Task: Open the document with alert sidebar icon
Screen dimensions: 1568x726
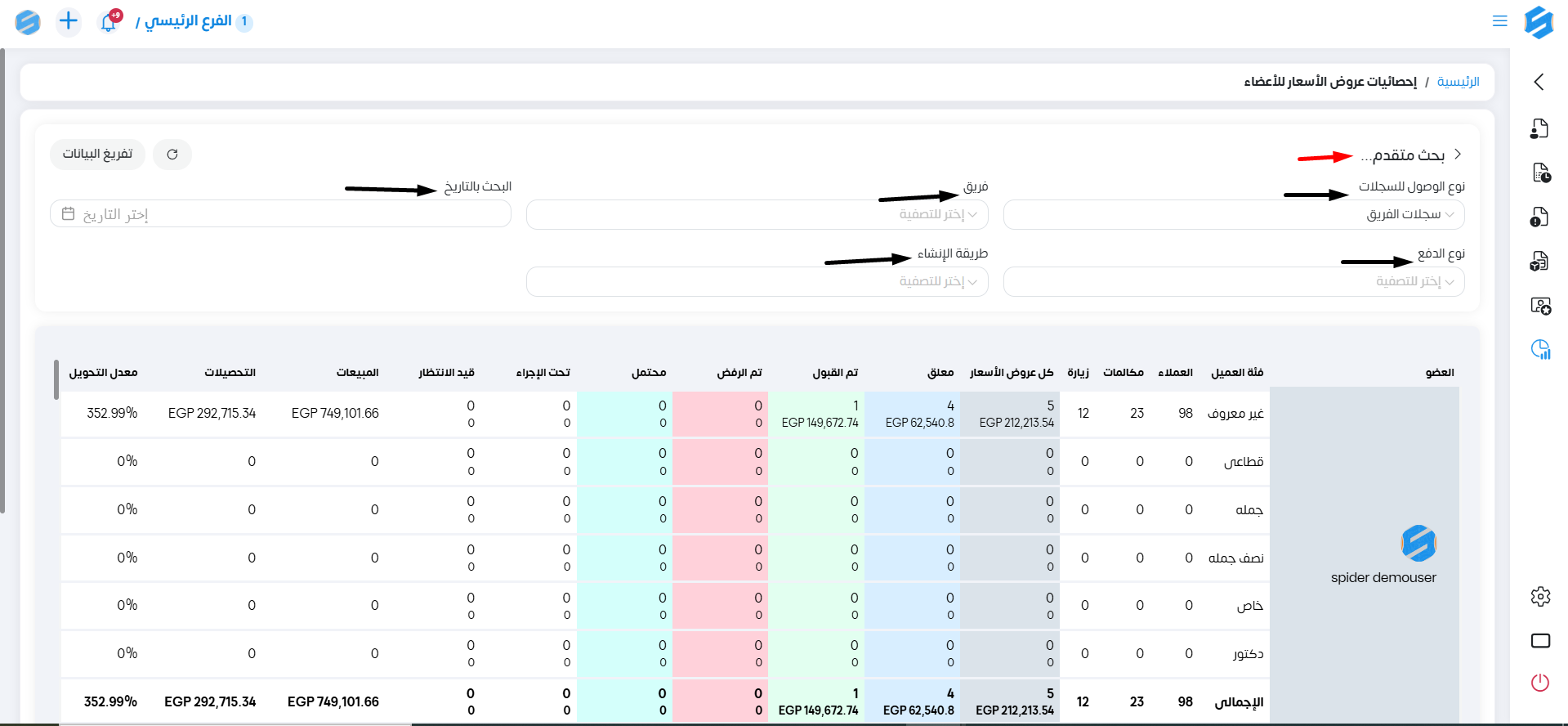Action: [1539, 217]
